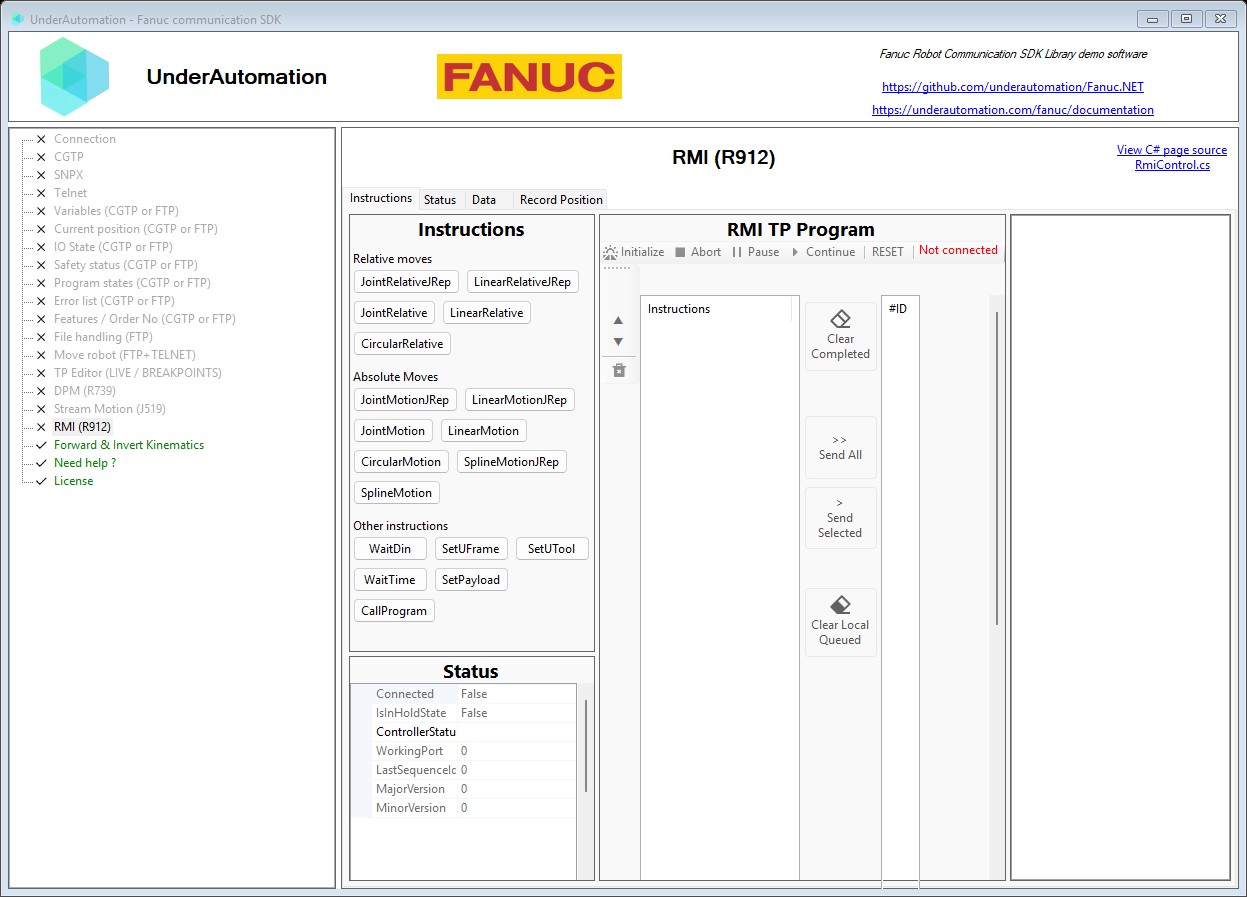Image resolution: width=1247 pixels, height=897 pixels.
Task: Select the ControllerStatus property row
Action: (x=463, y=732)
